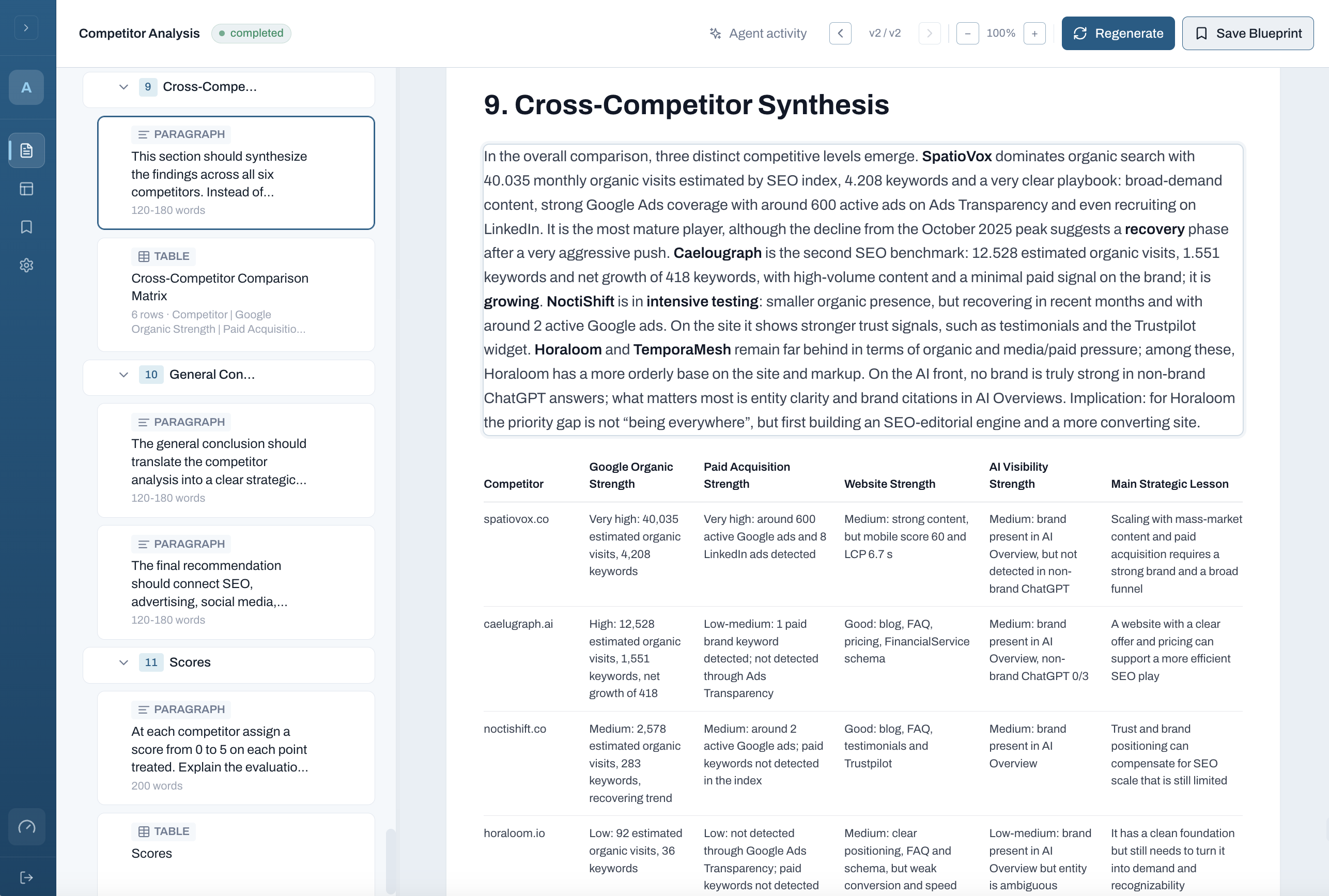Click the Paid Acquisition Strength column header
Image resolution: width=1329 pixels, height=896 pixels.
coord(746,475)
